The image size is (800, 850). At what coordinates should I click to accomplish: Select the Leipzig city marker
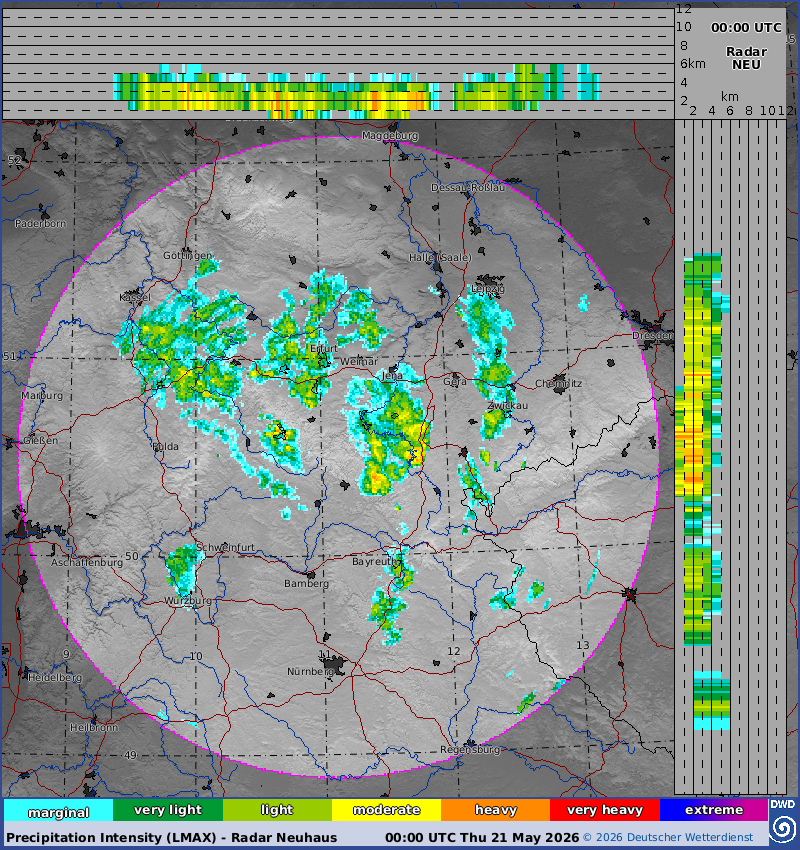click(489, 281)
